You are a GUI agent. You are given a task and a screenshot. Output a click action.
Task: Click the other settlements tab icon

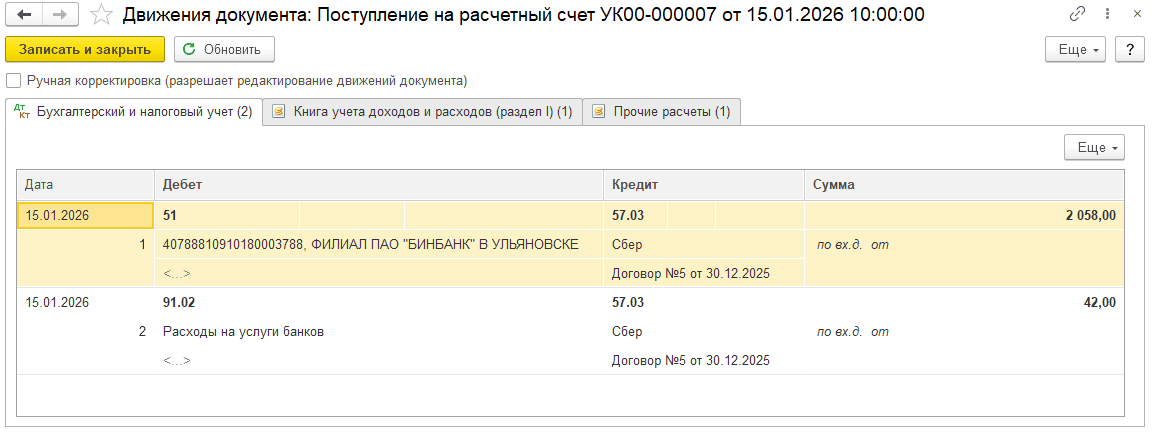click(598, 112)
